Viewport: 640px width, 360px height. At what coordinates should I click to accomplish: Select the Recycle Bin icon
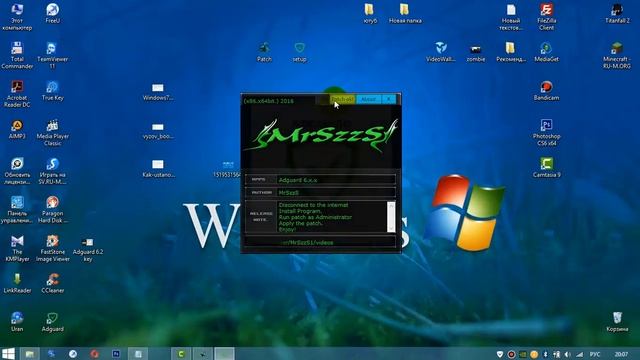coord(617,321)
